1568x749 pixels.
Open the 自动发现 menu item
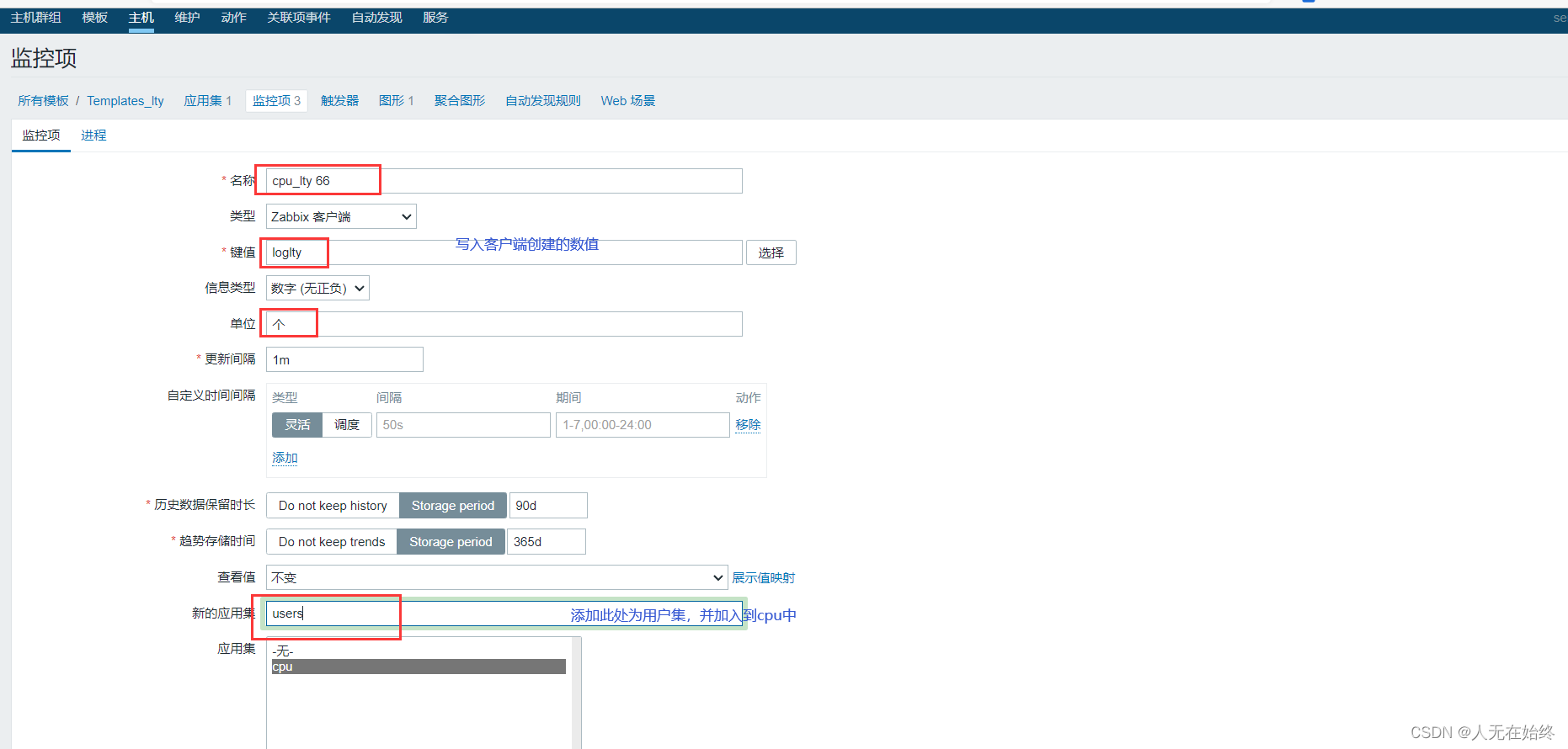coord(377,18)
